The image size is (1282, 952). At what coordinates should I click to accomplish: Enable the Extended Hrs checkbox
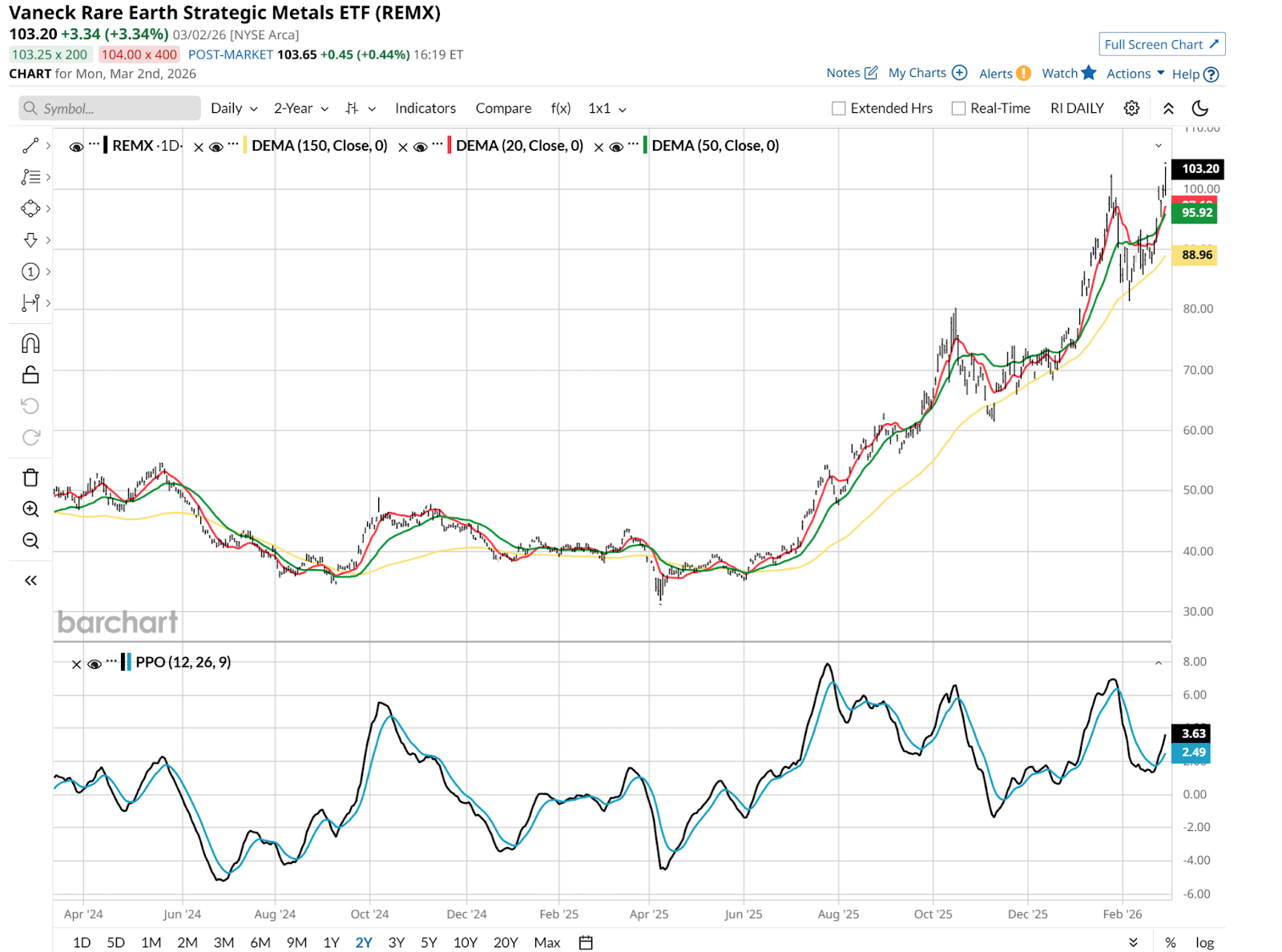(x=839, y=108)
